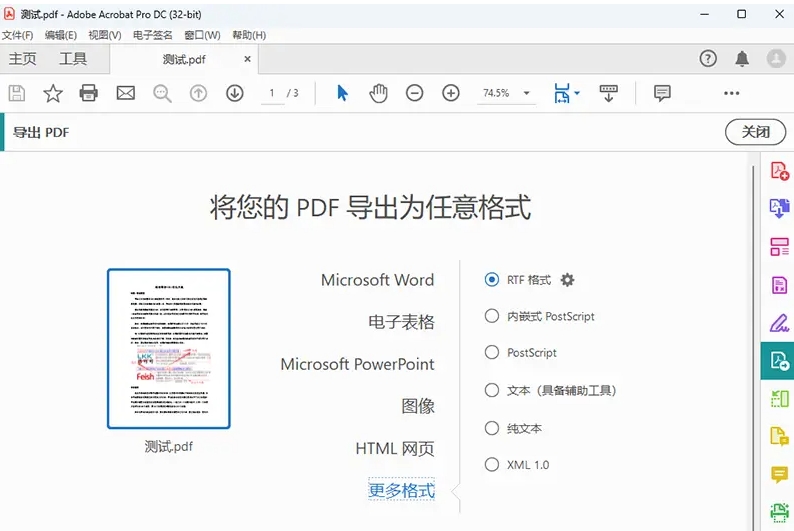Select the XML 1.0 radio option
This screenshot has height=531, width=794.
click(491, 465)
